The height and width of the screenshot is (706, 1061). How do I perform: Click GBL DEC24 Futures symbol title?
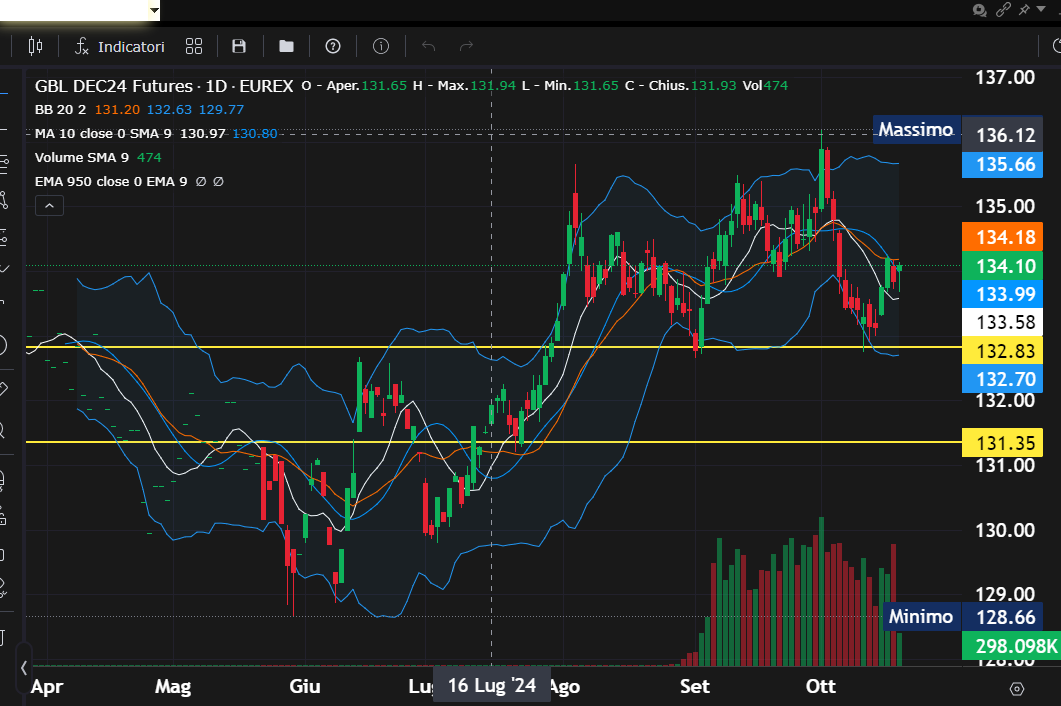(164, 86)
